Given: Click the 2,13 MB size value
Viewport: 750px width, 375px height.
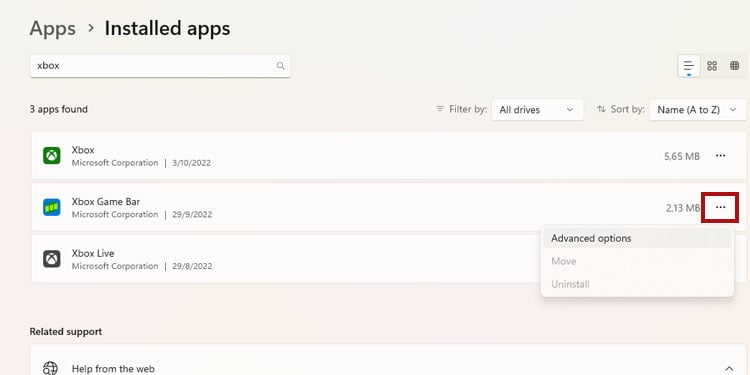Looking at the screenshot, I should [x=683, y=208].
